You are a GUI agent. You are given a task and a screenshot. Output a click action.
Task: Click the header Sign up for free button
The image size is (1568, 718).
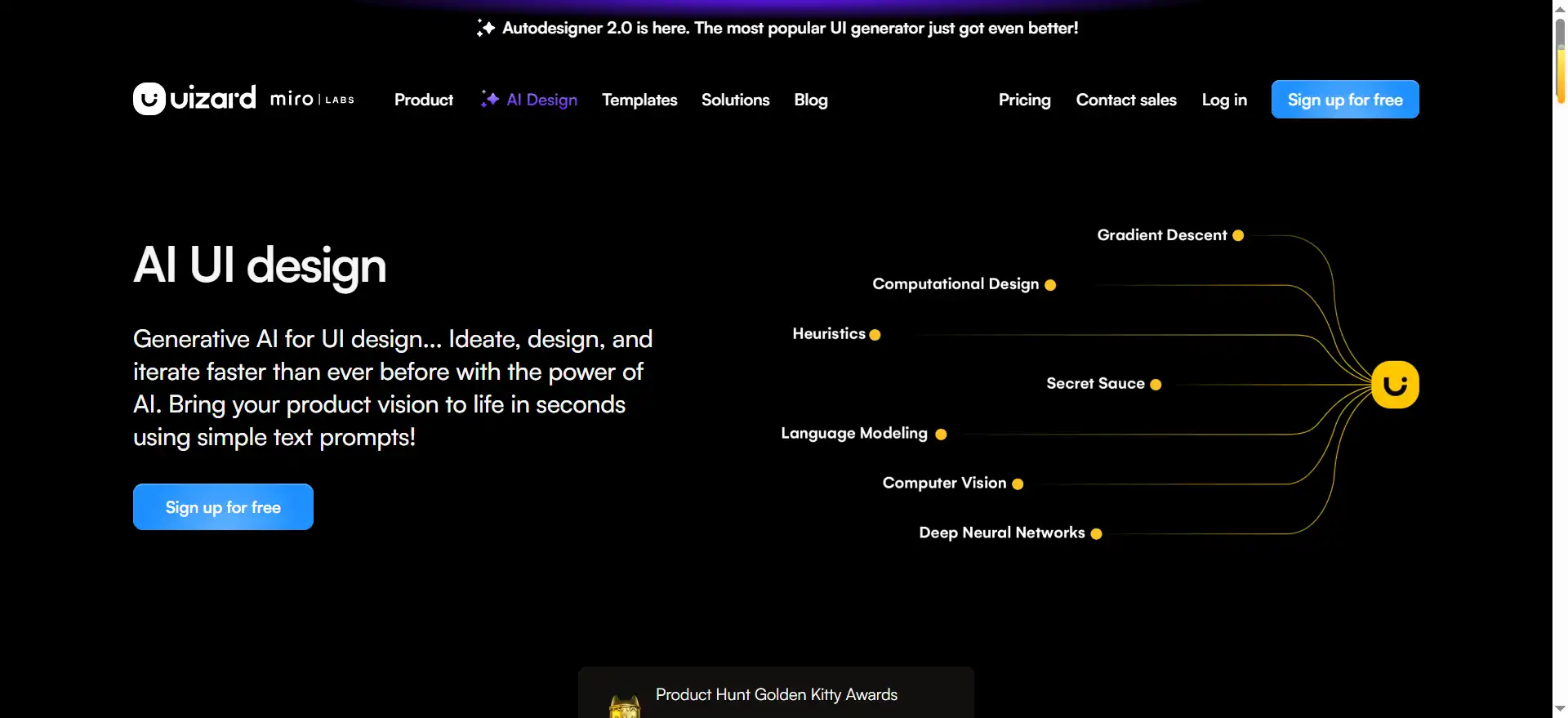coord(1345,99)
